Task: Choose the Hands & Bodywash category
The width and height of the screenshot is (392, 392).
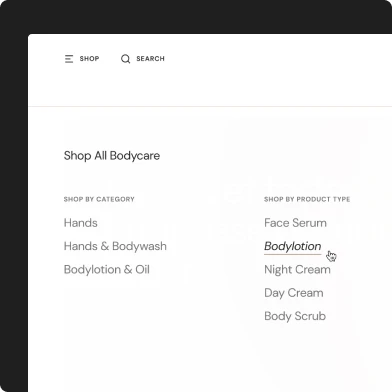Action: [x=115, y=246]
